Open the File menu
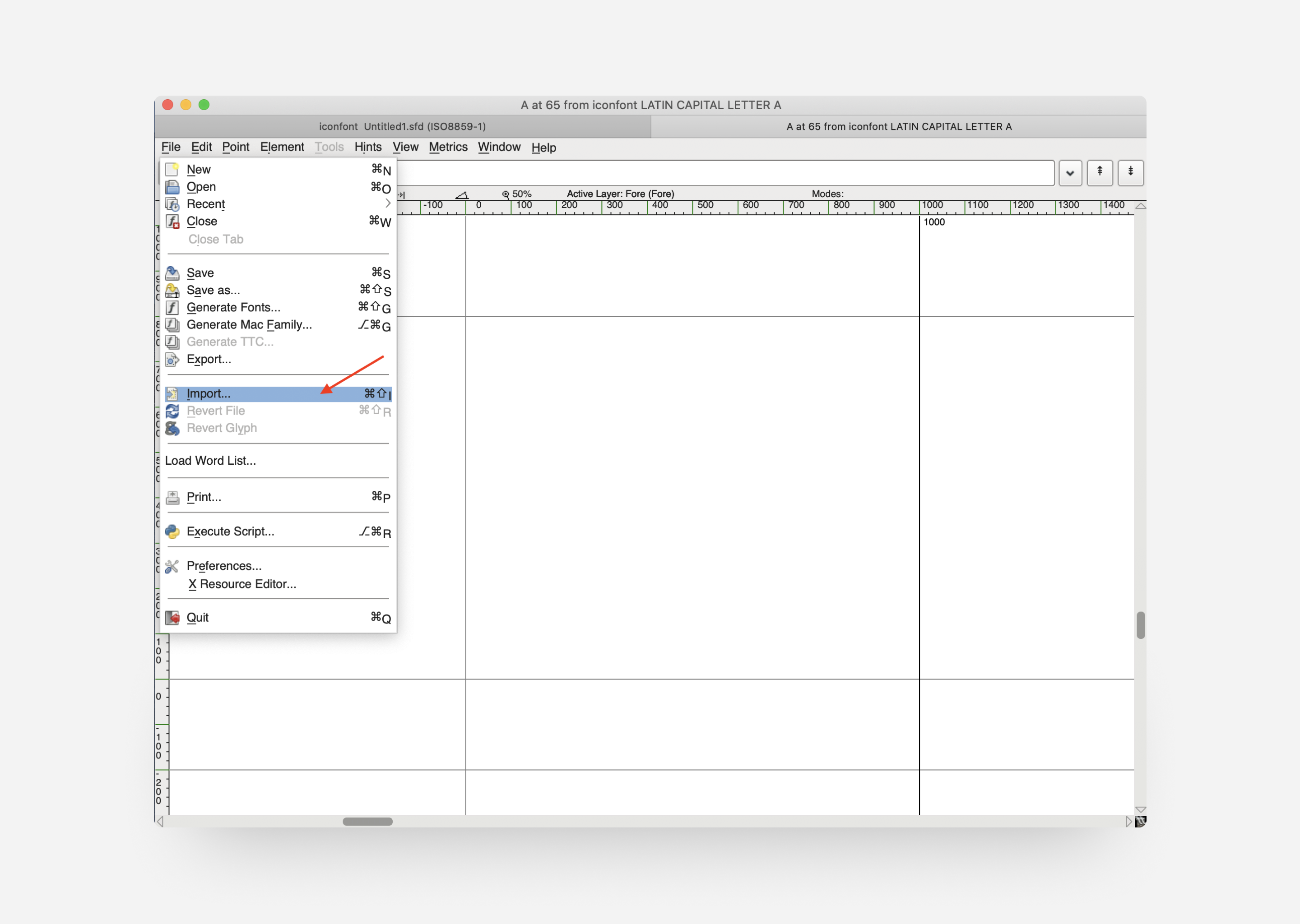 (171, 148)
